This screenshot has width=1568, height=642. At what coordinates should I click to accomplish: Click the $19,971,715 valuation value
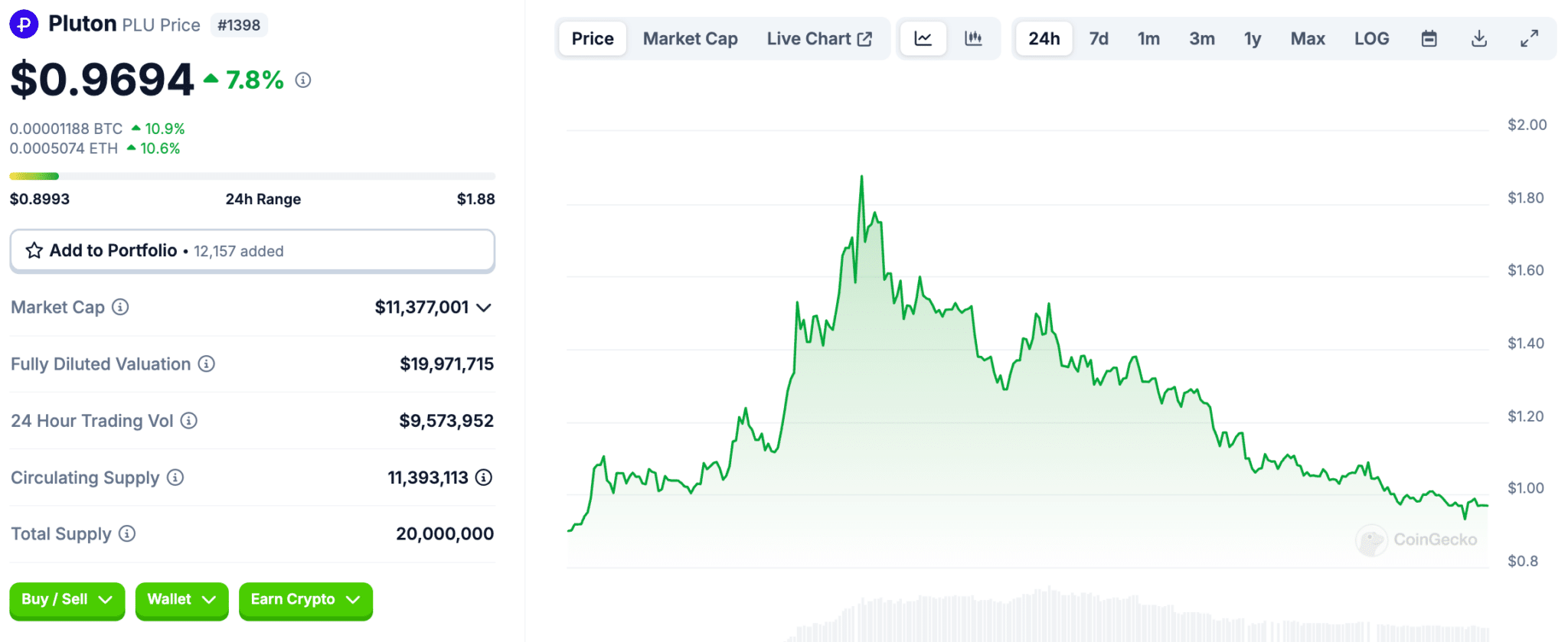pos(446,364)
